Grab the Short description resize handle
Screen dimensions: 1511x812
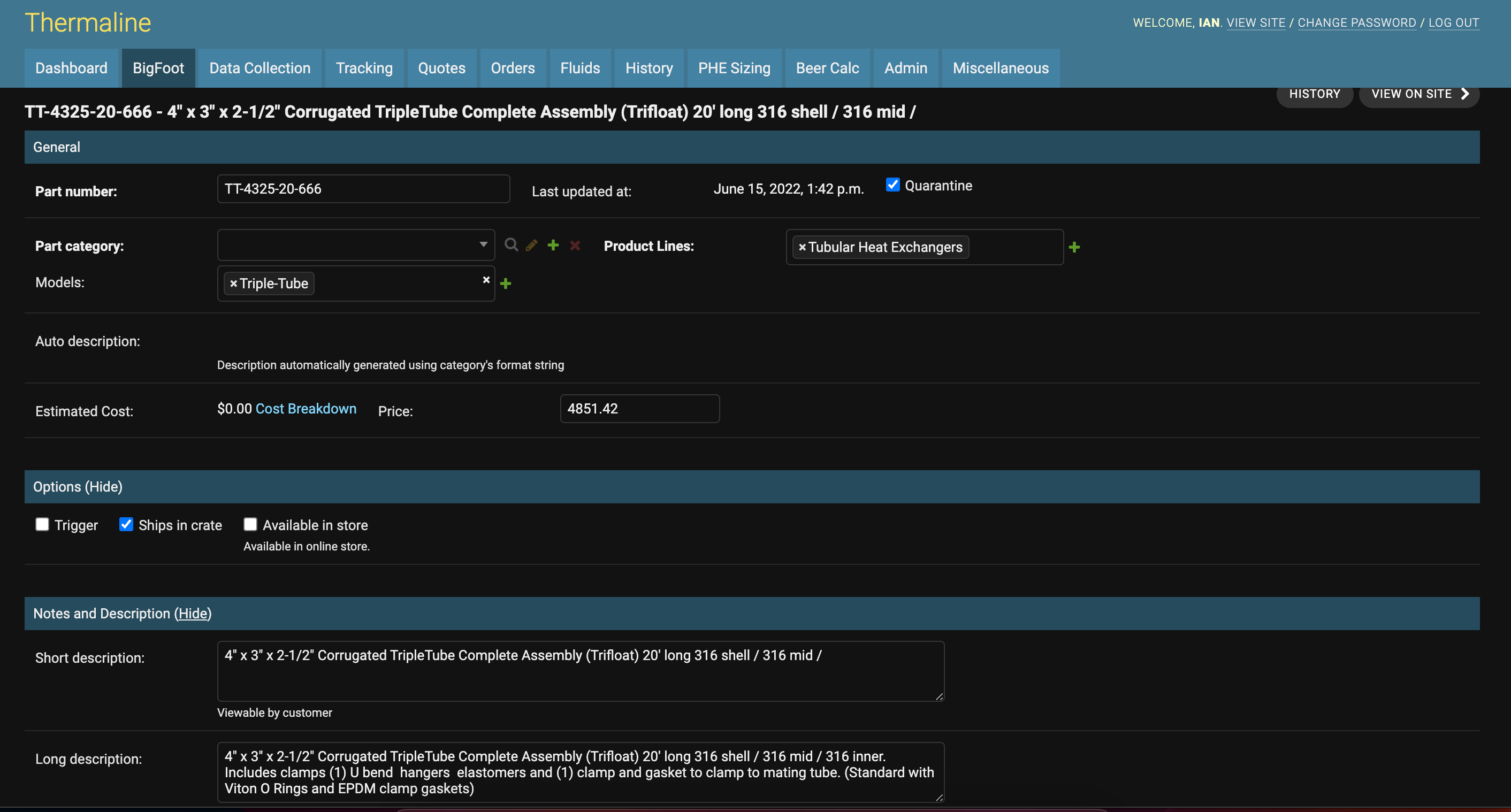(939, 696)
